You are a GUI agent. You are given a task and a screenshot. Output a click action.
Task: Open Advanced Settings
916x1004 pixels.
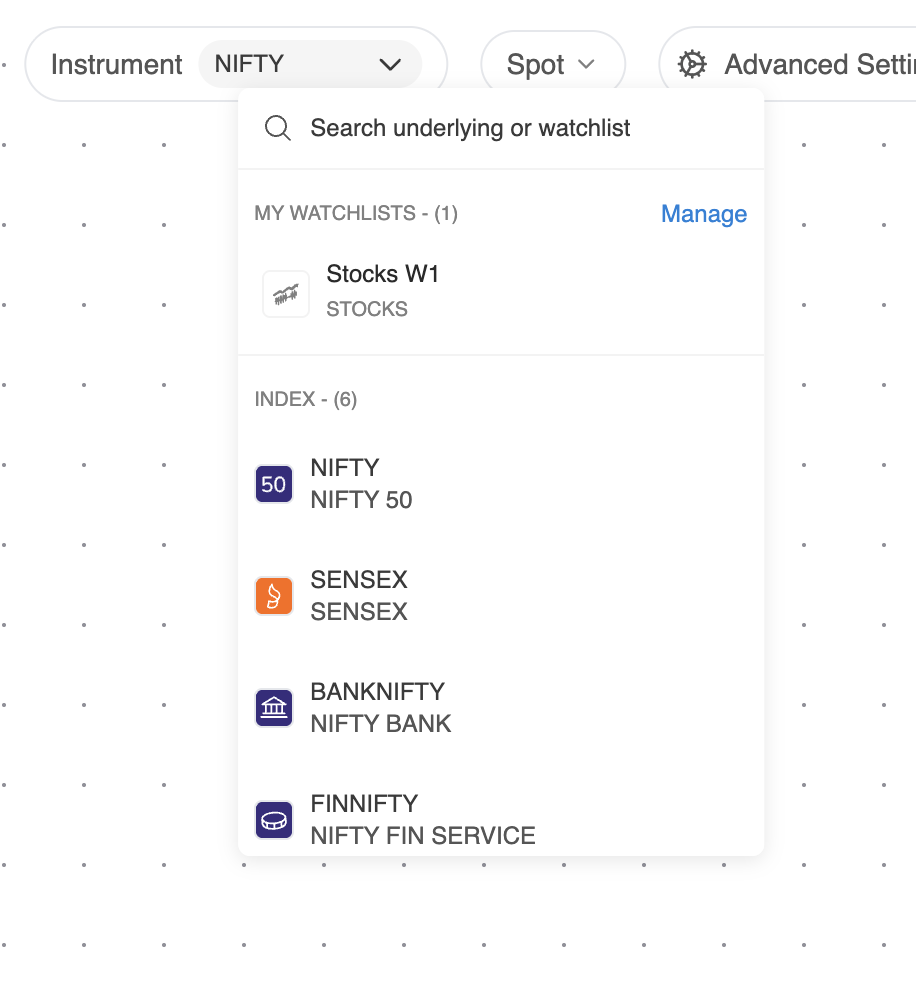point(789,64)
